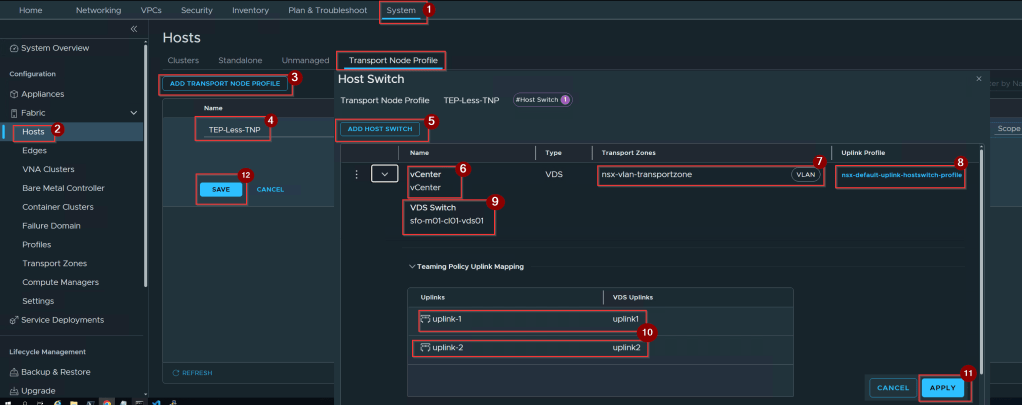Open System Overview in sidebar
1022x405 pixels.
[50, 48]
